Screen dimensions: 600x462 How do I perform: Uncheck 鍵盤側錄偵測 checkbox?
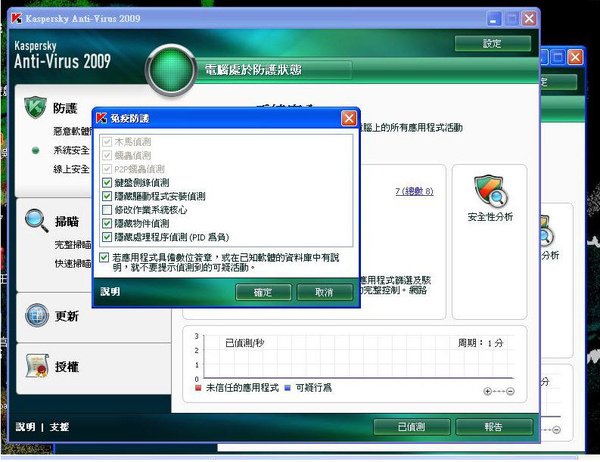pyautogui.click(x=107, y=183)
